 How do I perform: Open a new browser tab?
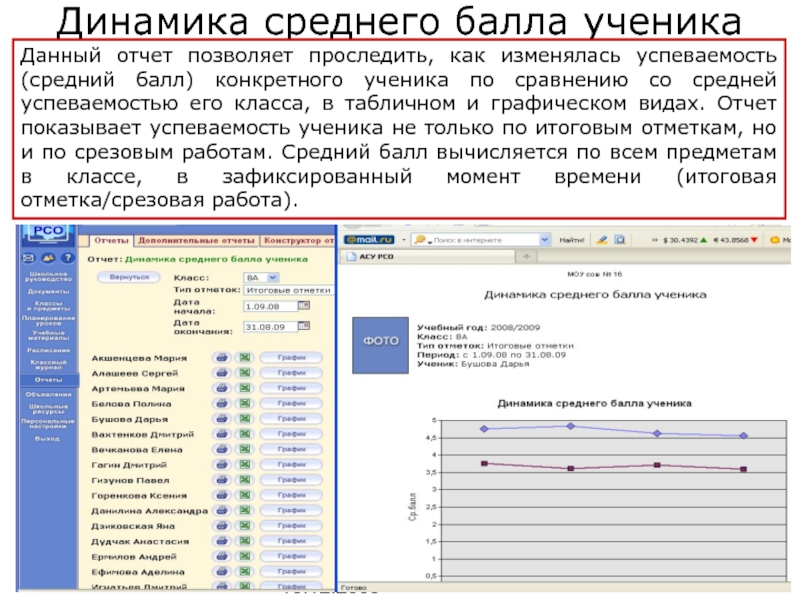coord(526,257)
